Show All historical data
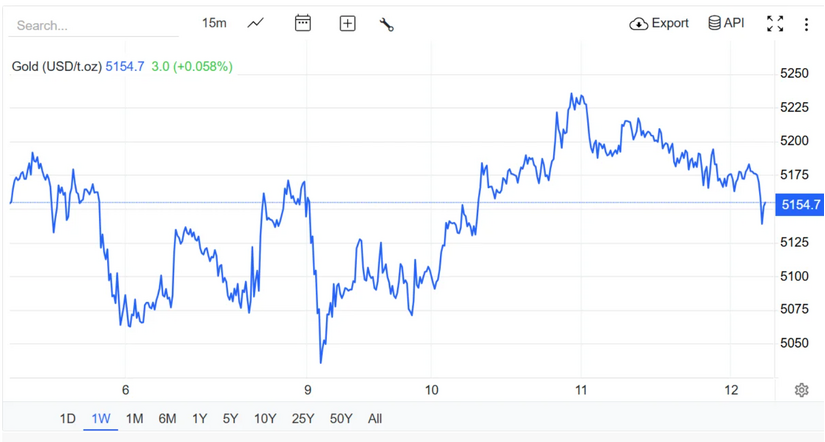The width and height of the screenshot is (825, 442). tap(375, 418)
